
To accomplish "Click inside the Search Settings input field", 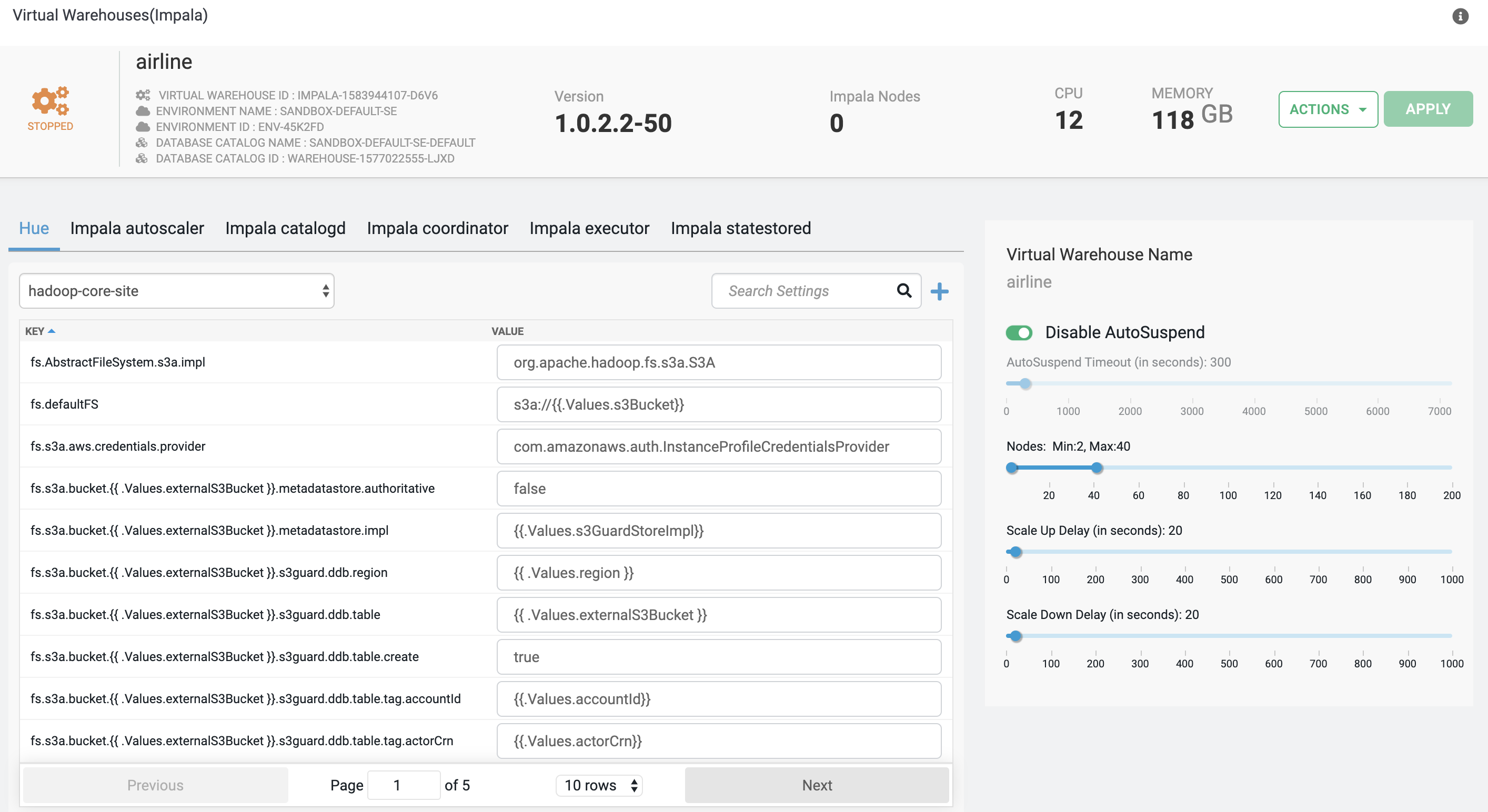I will point(797,290).
